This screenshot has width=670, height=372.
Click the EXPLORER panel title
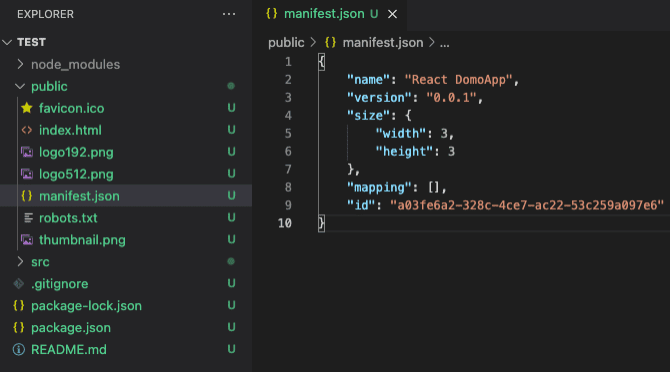(x=45, y=14)
